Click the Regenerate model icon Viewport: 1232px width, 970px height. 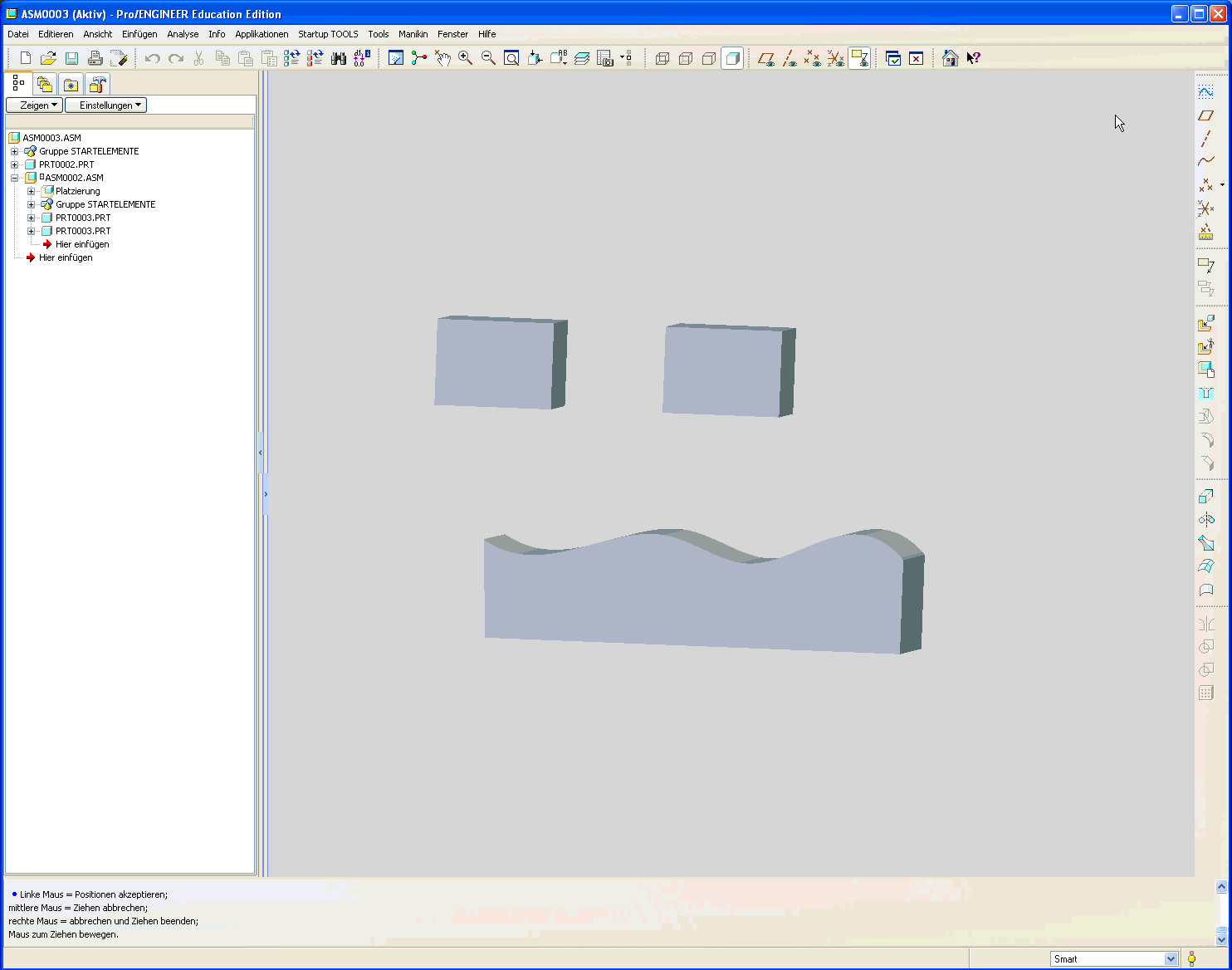[291, 58]
